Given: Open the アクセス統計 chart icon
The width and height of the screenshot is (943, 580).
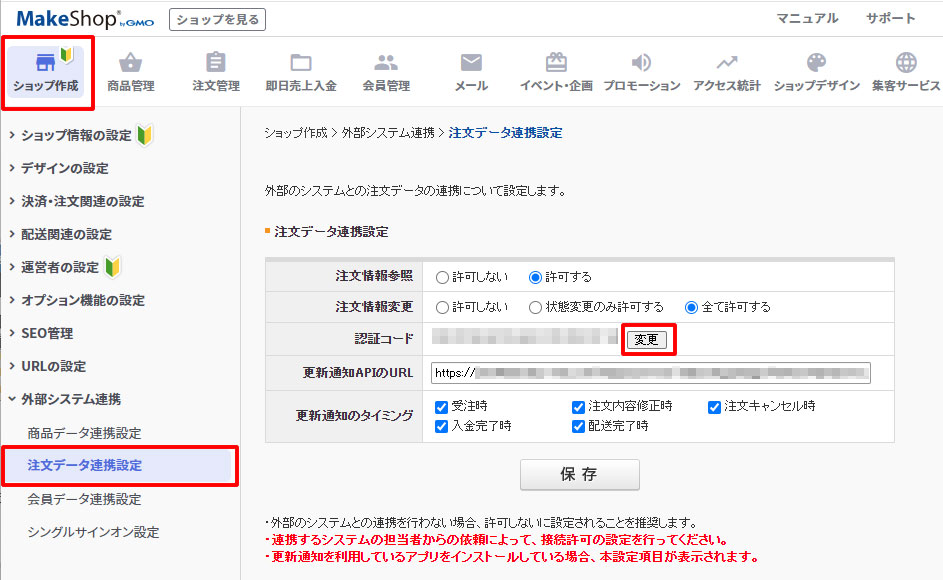Looking at the screenshot, I should (x=727, y=63).
